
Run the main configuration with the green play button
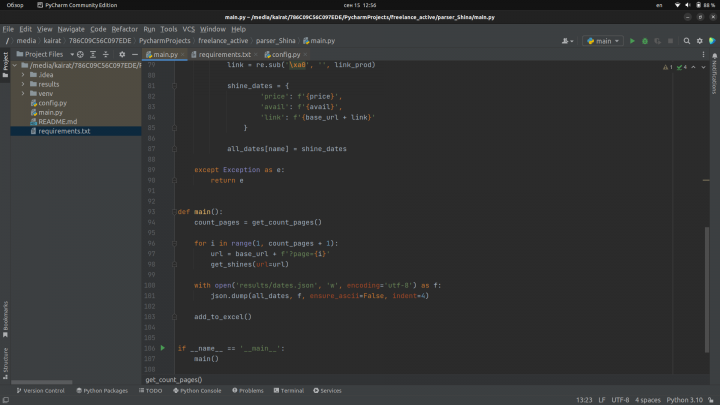coord(632,41)
